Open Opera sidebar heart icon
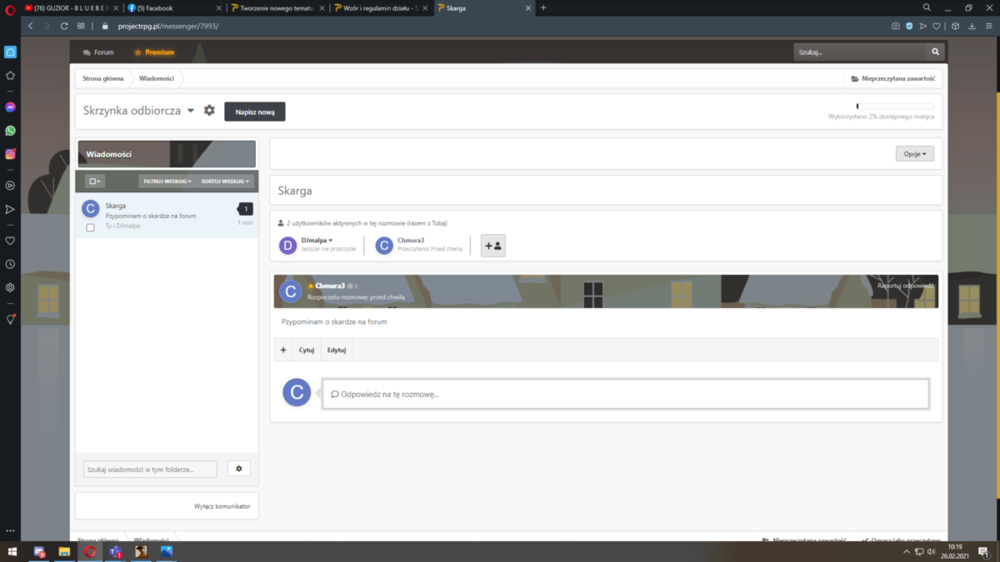Viewport: 1000px width, 562px height. click(10, 240)
